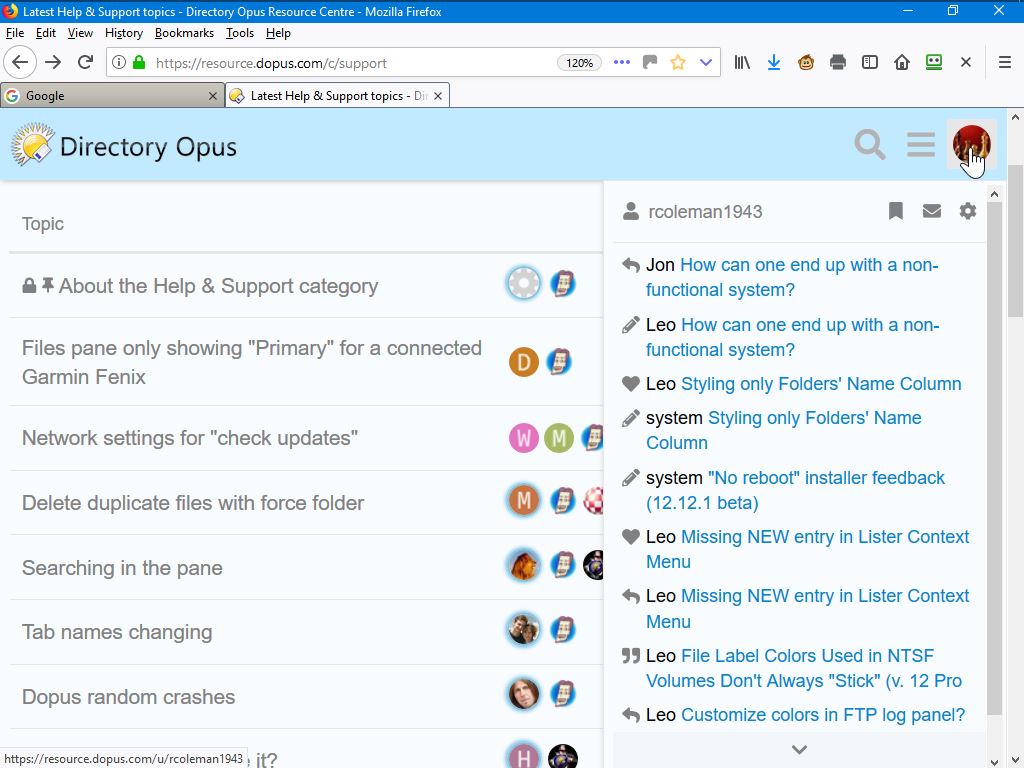Go to the Home page icon
The width and height of the screenshot is (1024, 768).
pyautogui.click(x=902, y=63)
